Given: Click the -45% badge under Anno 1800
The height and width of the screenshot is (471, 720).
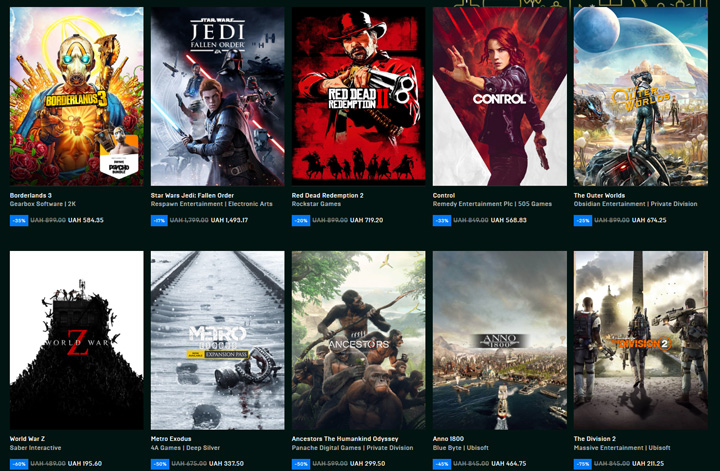Looking at the screenshot, I should [442, 464].
